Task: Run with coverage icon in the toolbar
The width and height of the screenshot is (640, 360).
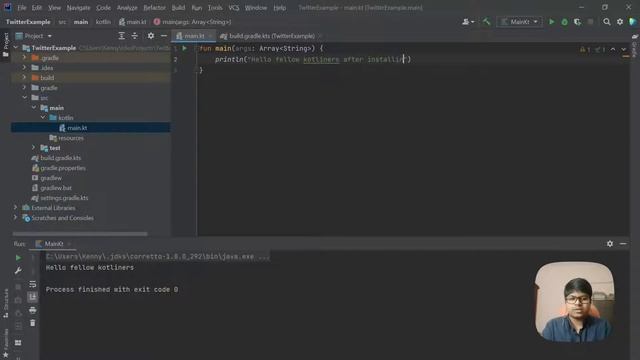Action: click(x=577, y=22)
